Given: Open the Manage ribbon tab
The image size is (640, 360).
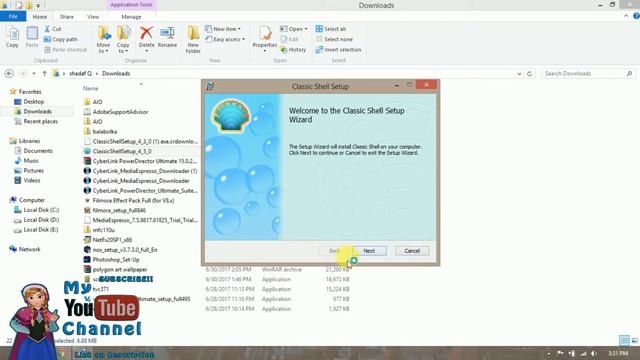Looking at the screenshot, I should coord(131,17).
